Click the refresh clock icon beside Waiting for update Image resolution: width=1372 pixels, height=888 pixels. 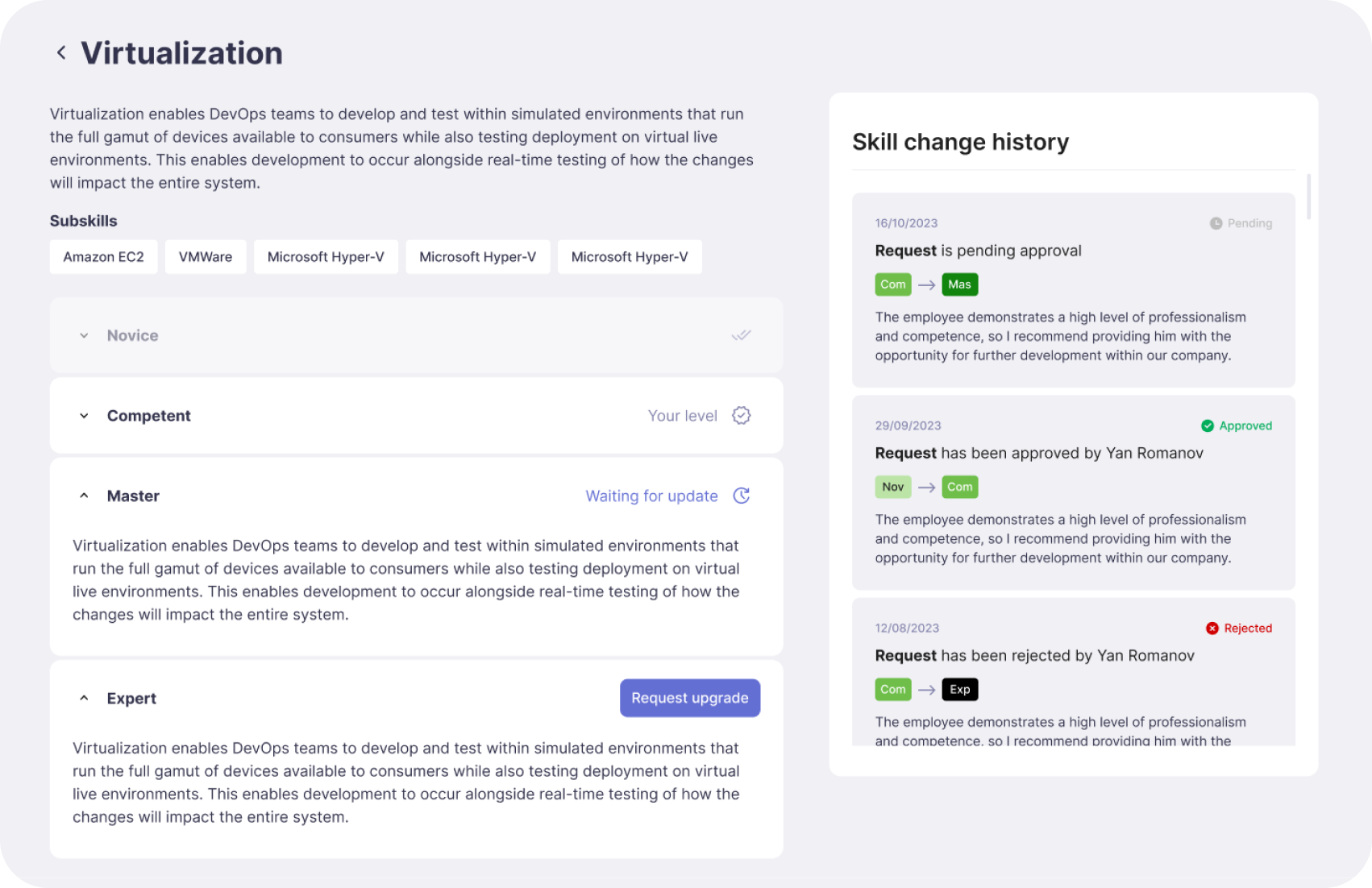(x=741, y=496)
